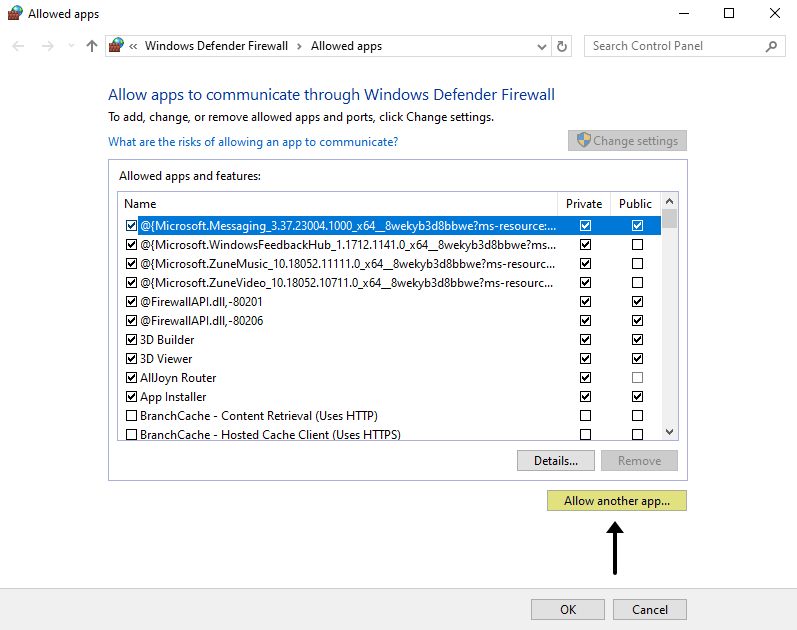The height and width of the screenshot is (630, 797).
Task: Open Recent locations dropdown arrow
Action: pos(70,46)
